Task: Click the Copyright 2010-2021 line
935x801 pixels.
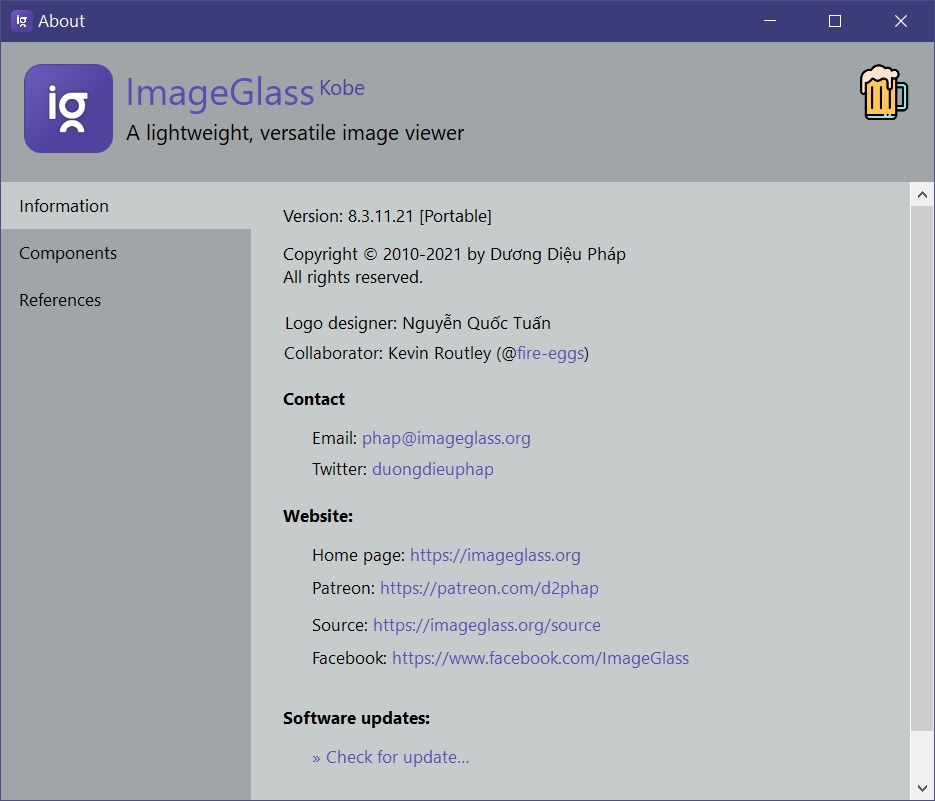Action: tap(454, 254)
